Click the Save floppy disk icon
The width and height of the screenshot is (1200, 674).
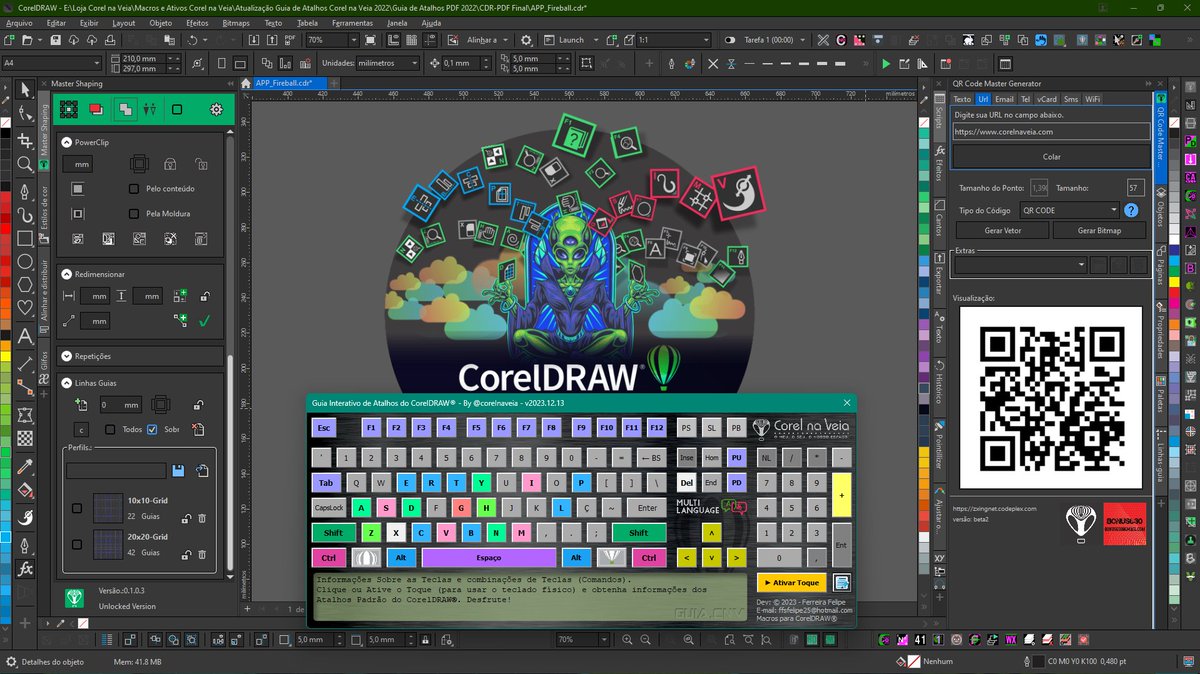tap(55, 40)
